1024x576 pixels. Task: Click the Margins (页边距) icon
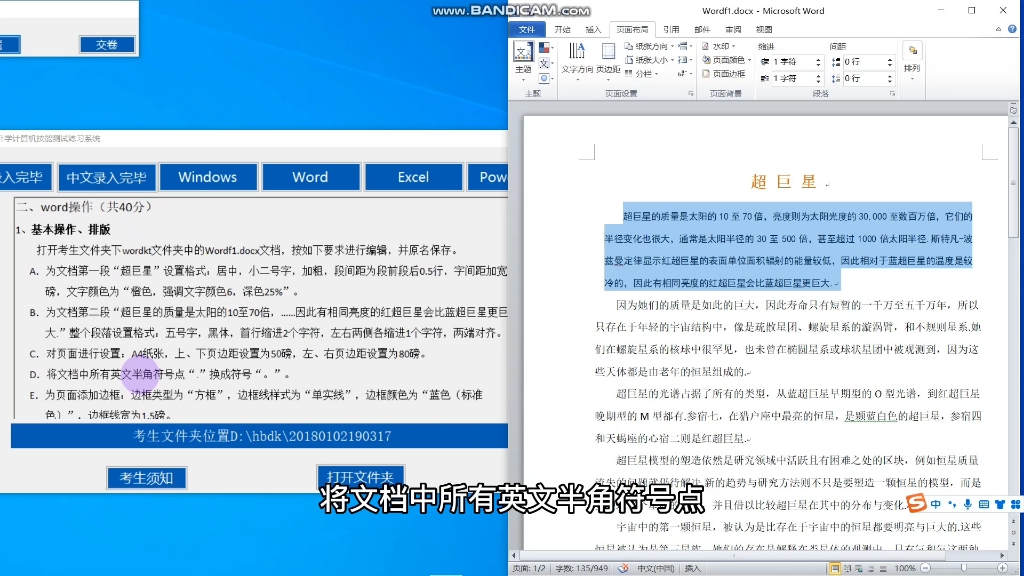pyautogui.click(x=608, y=58)
